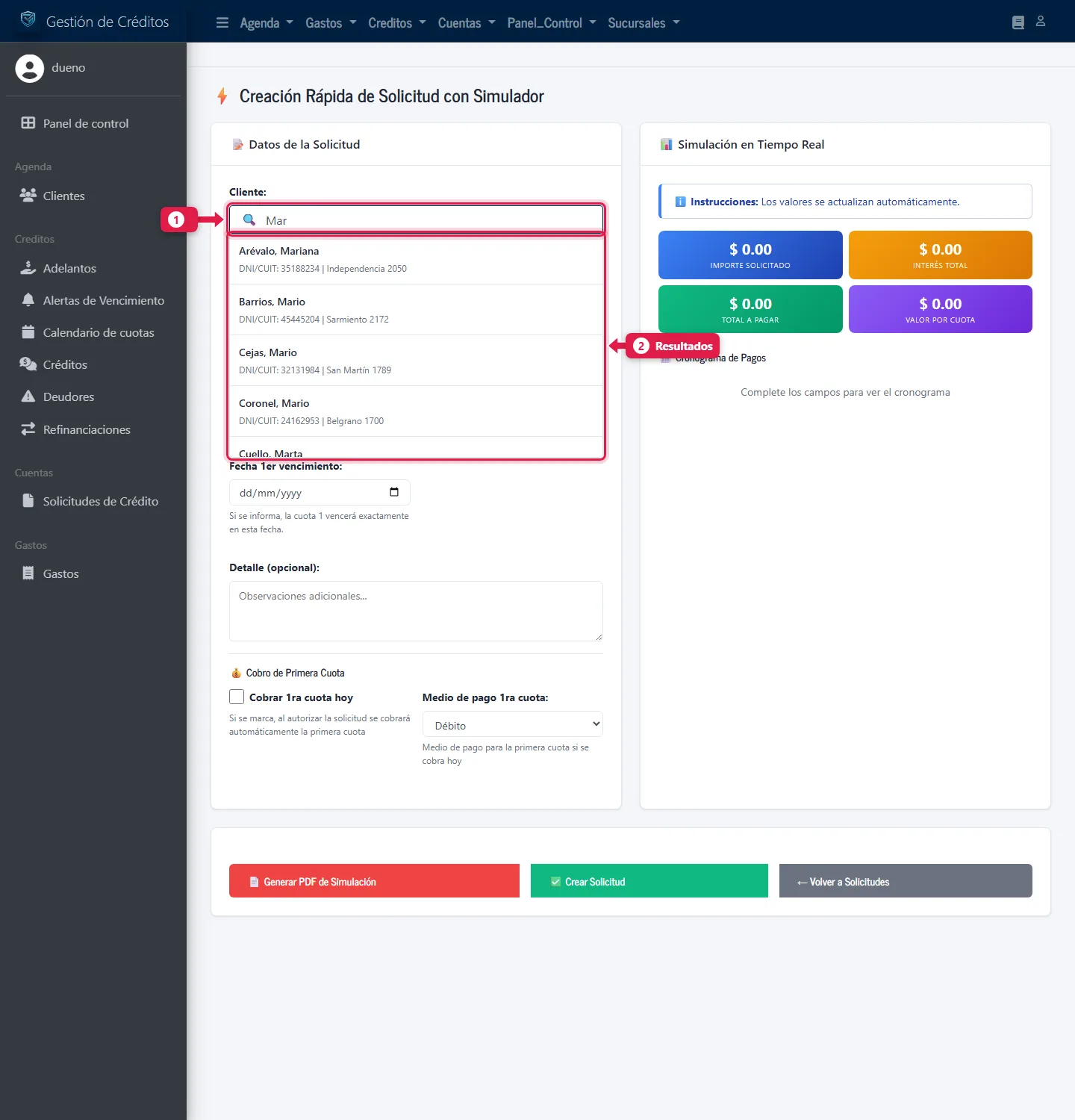
Task: Select client Arévalo, Mariana from results
Action: pos(416,259)
